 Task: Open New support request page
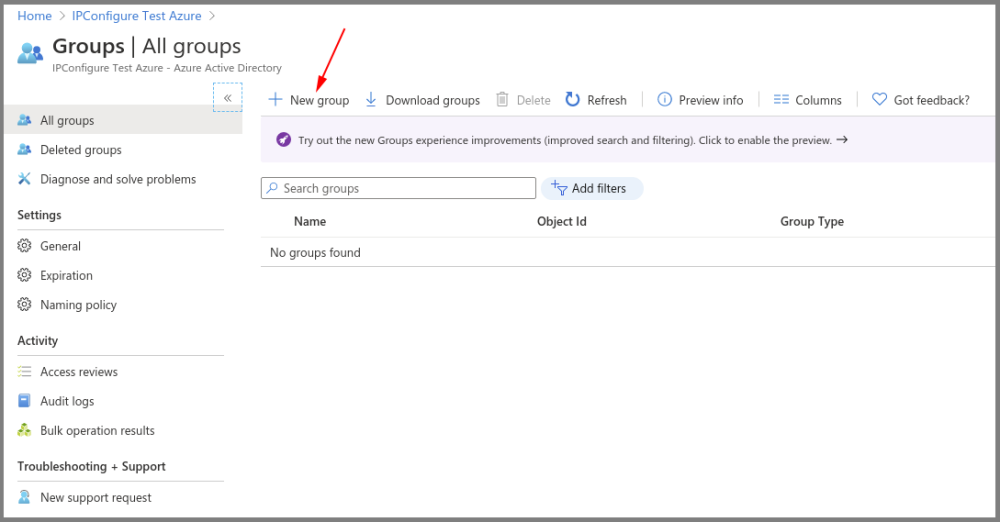click(95, 498)
